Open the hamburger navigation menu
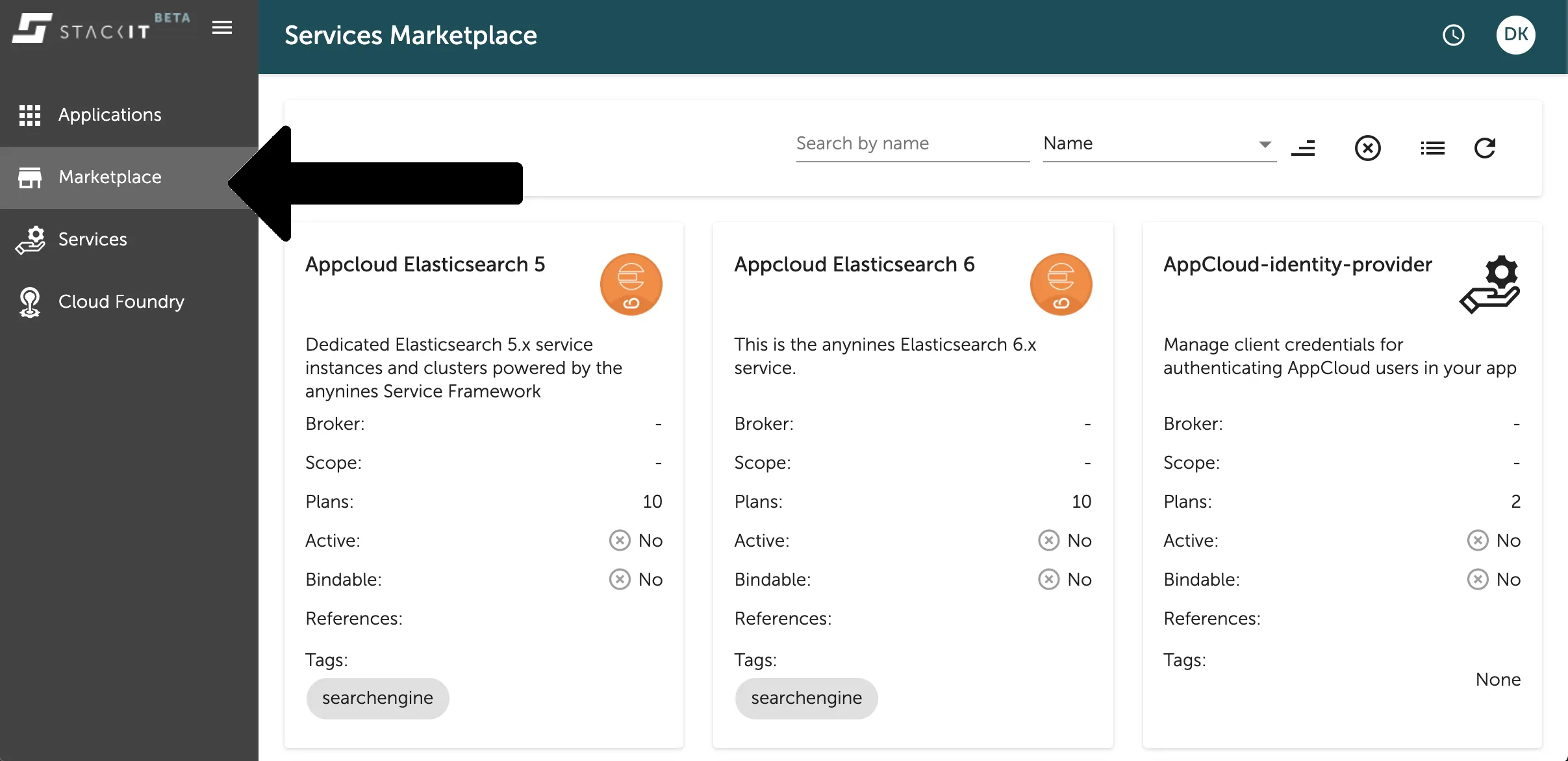Image resolution: width=1568 pixels, height=761 pixels. click(221, 27)
